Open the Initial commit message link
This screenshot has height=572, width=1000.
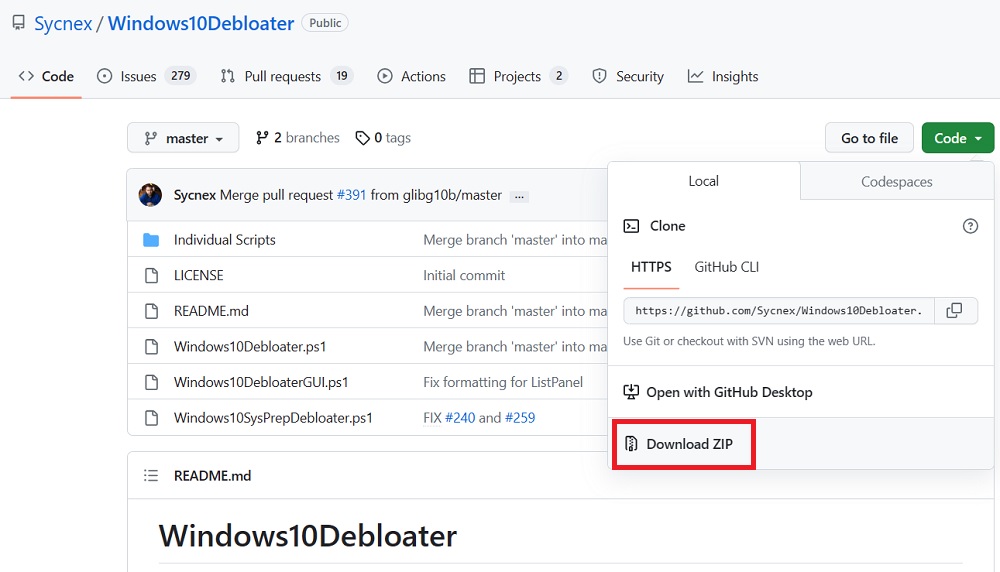point(464,275)
